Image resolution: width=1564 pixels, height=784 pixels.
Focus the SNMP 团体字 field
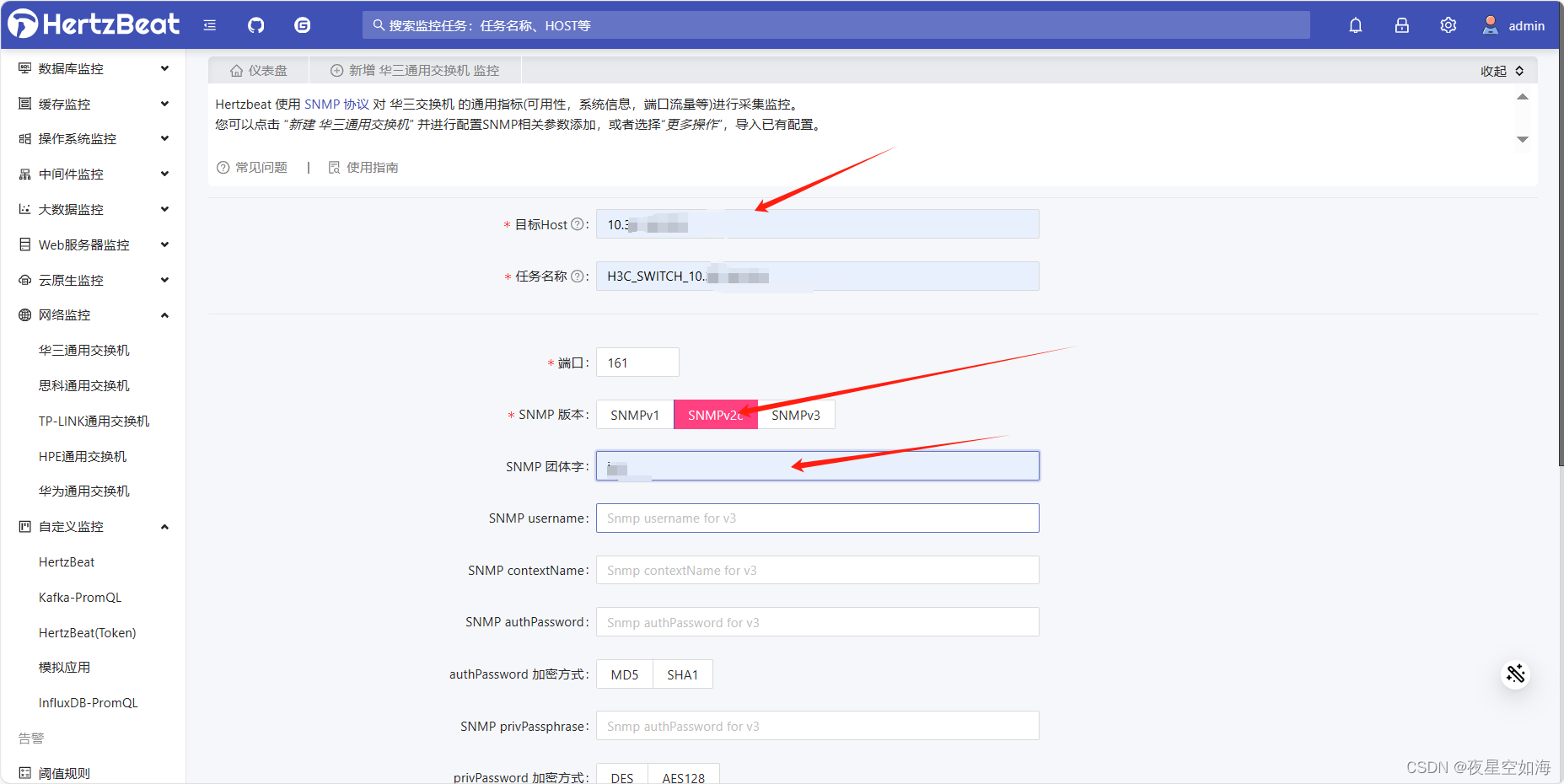(x=818, y=466)
